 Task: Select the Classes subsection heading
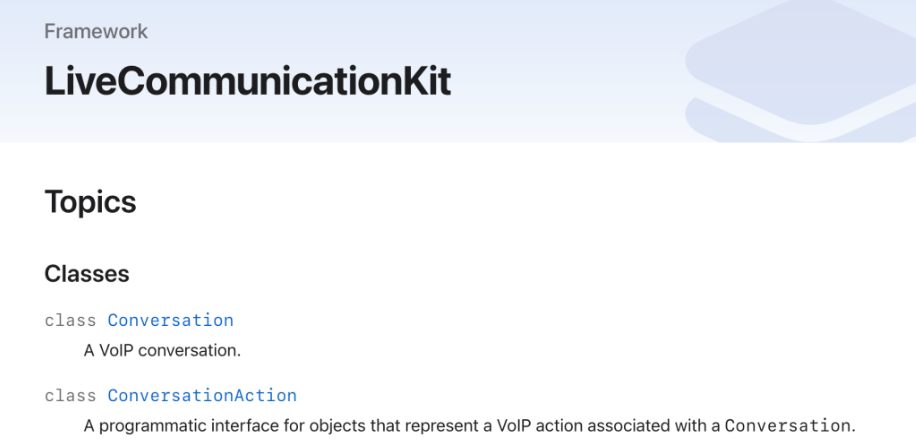(x=87, y=273)
